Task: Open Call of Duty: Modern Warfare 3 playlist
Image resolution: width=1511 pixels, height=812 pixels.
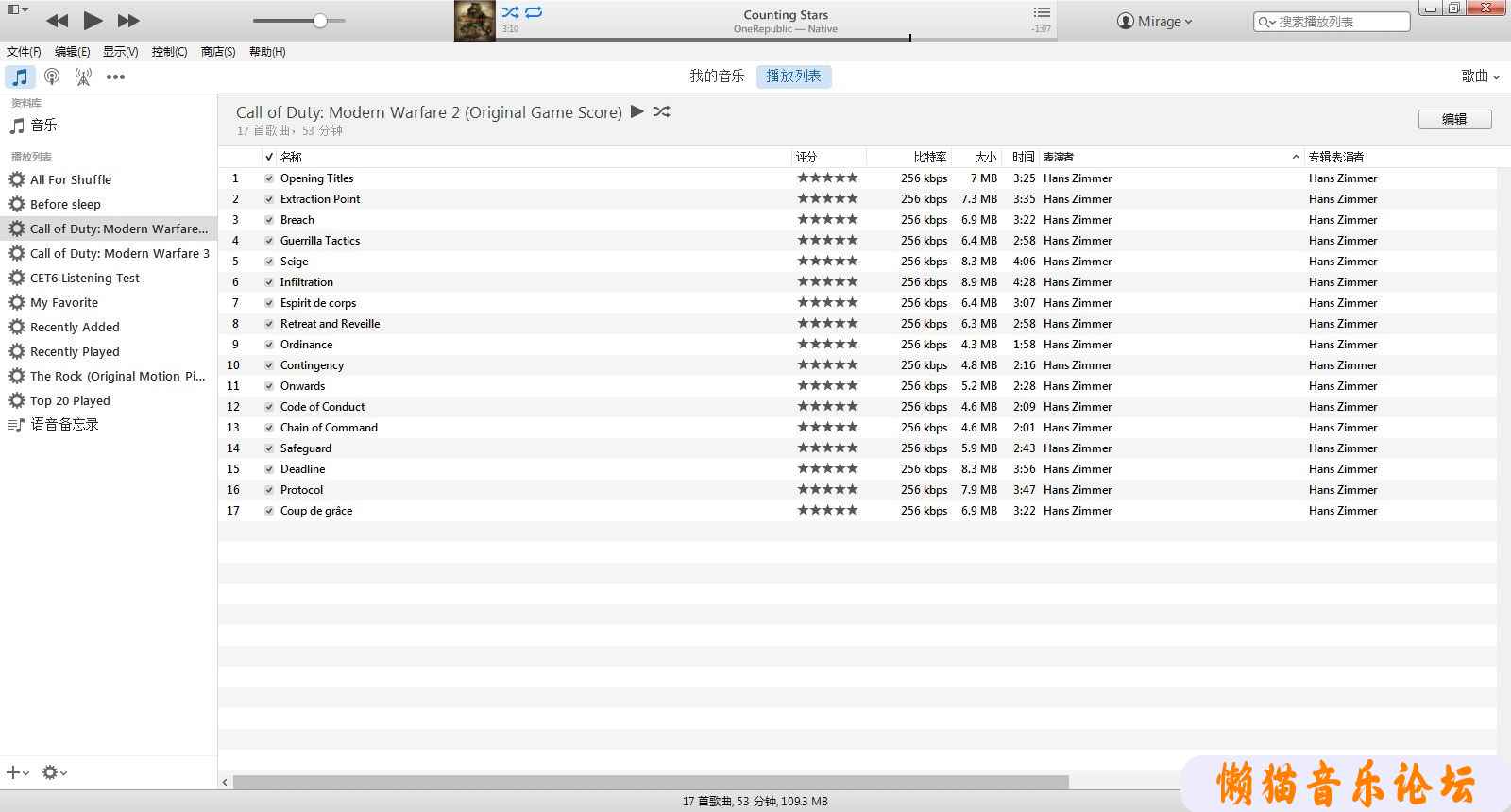Action: click(x=120, y=253)
